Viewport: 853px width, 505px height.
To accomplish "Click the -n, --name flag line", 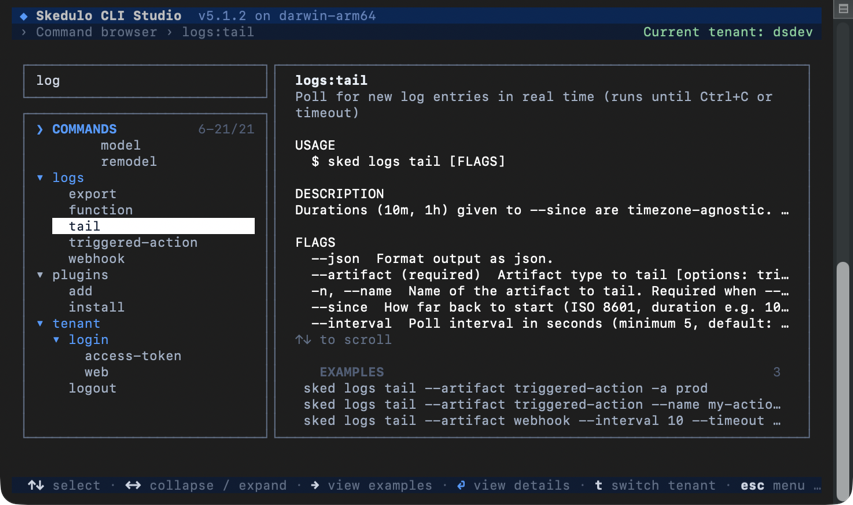I will (x=550, y=291).
